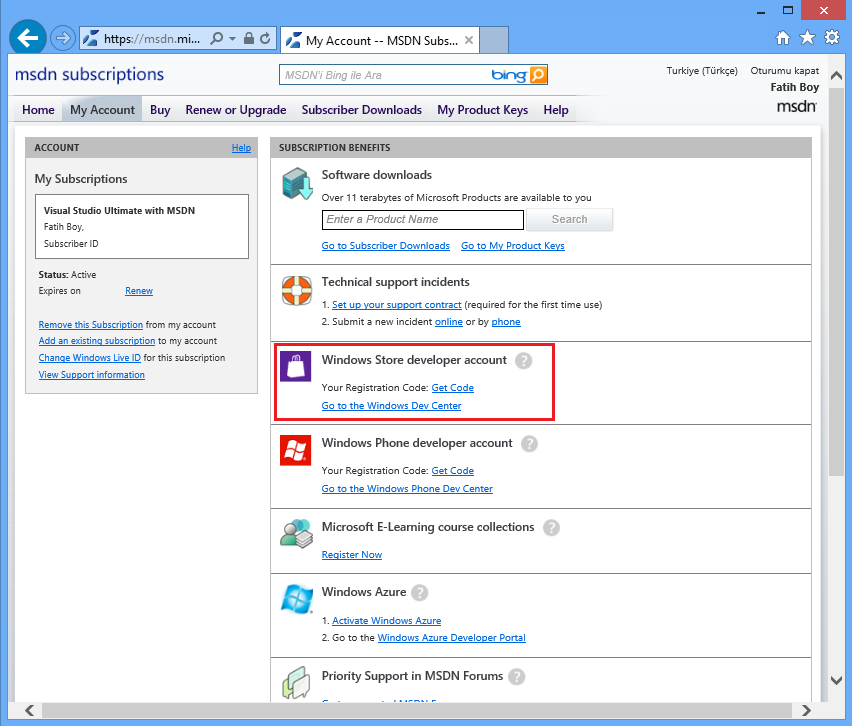Open Favorites with the star icon
Viewport: 852px width, 726px height.
807,38
